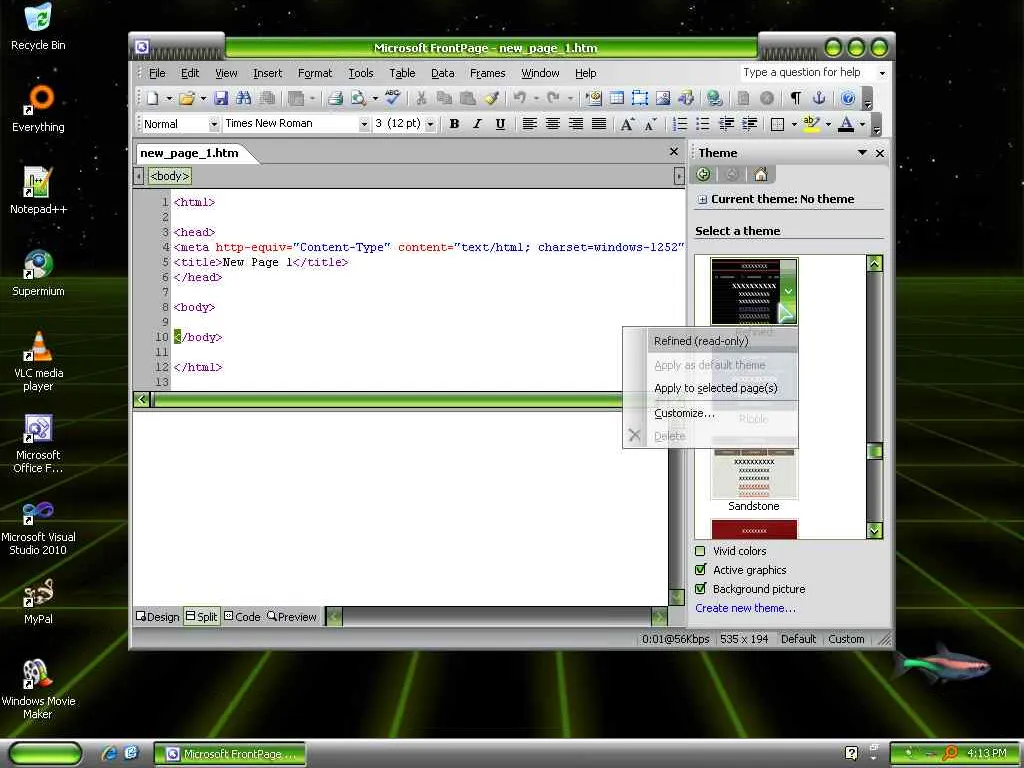
Task: Click the New Page toolbar icon
Action: (x=153, y=98)
